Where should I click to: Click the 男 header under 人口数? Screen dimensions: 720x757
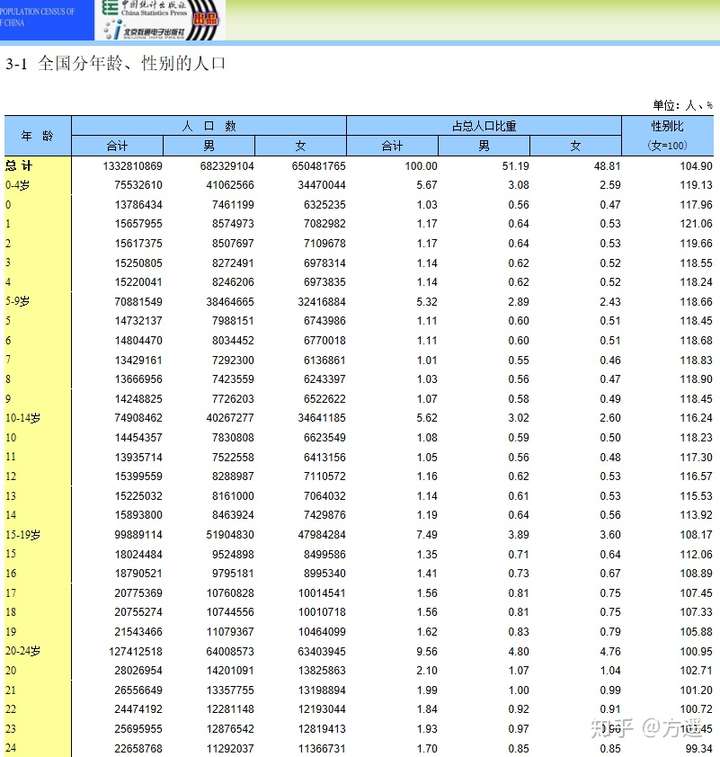coord(209,146)
